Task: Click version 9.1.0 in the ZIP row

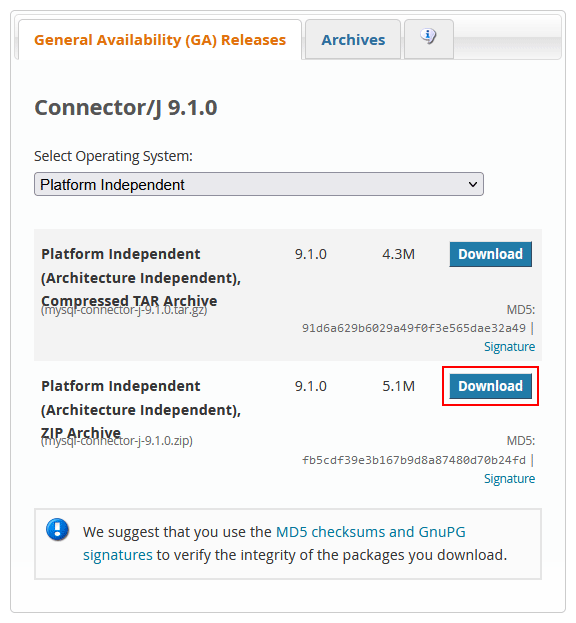Action: [311, 386]
